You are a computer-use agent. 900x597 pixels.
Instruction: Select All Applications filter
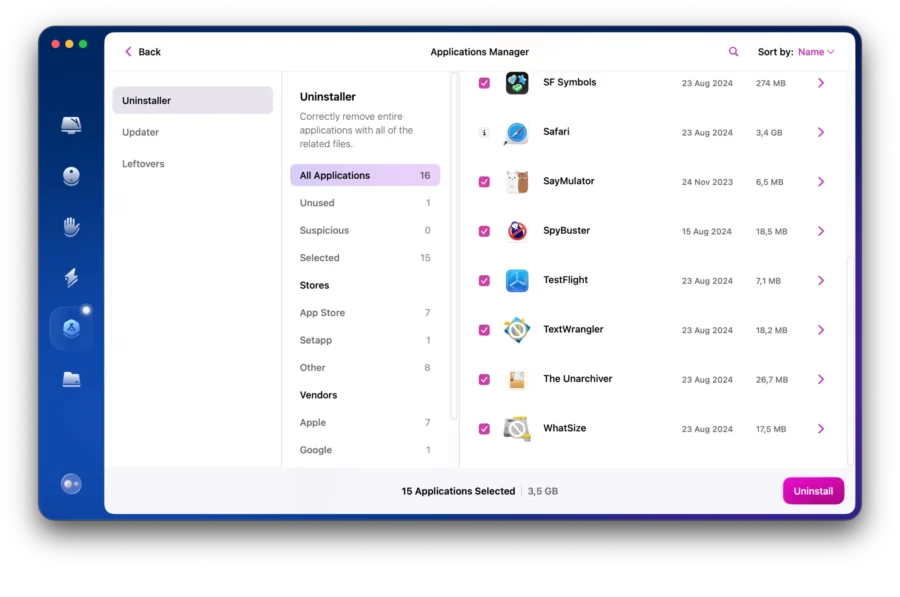(365, 175)
